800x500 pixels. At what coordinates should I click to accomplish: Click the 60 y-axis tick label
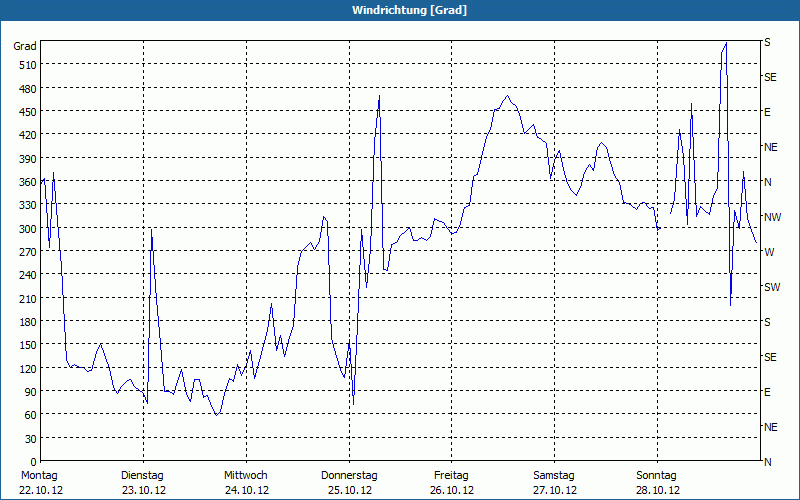(31, 415)
